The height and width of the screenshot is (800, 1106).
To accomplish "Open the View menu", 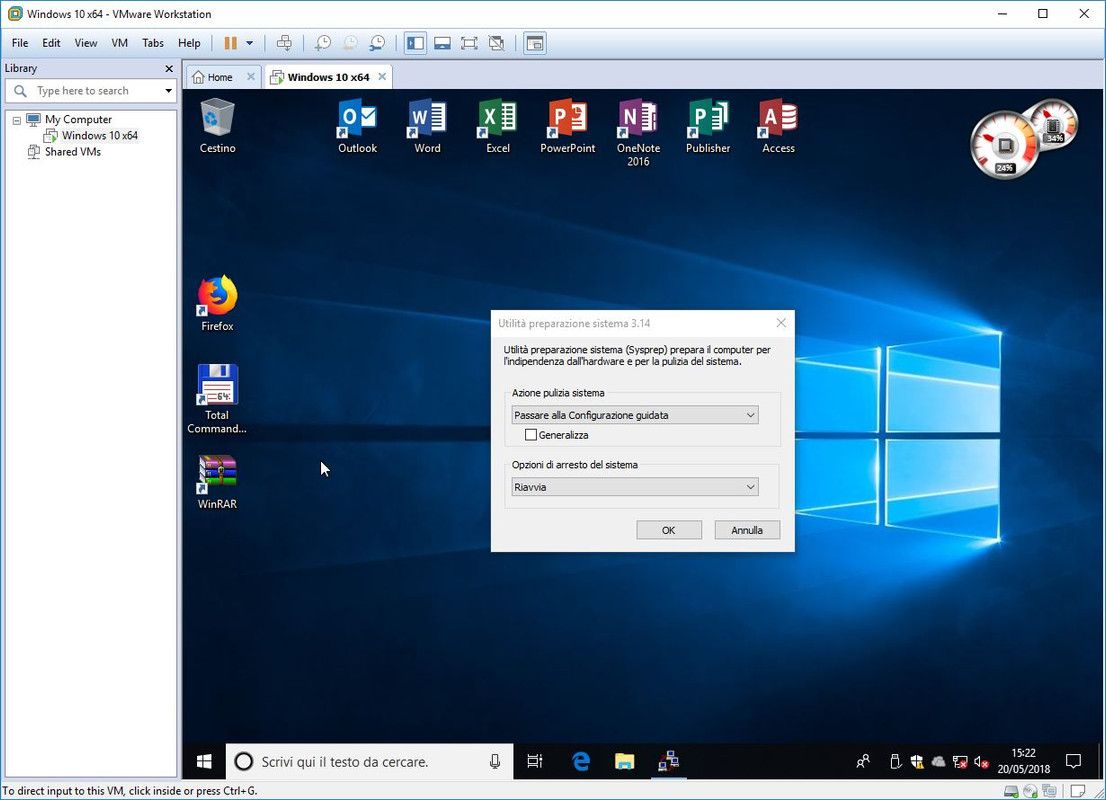I will pos(85,43).
